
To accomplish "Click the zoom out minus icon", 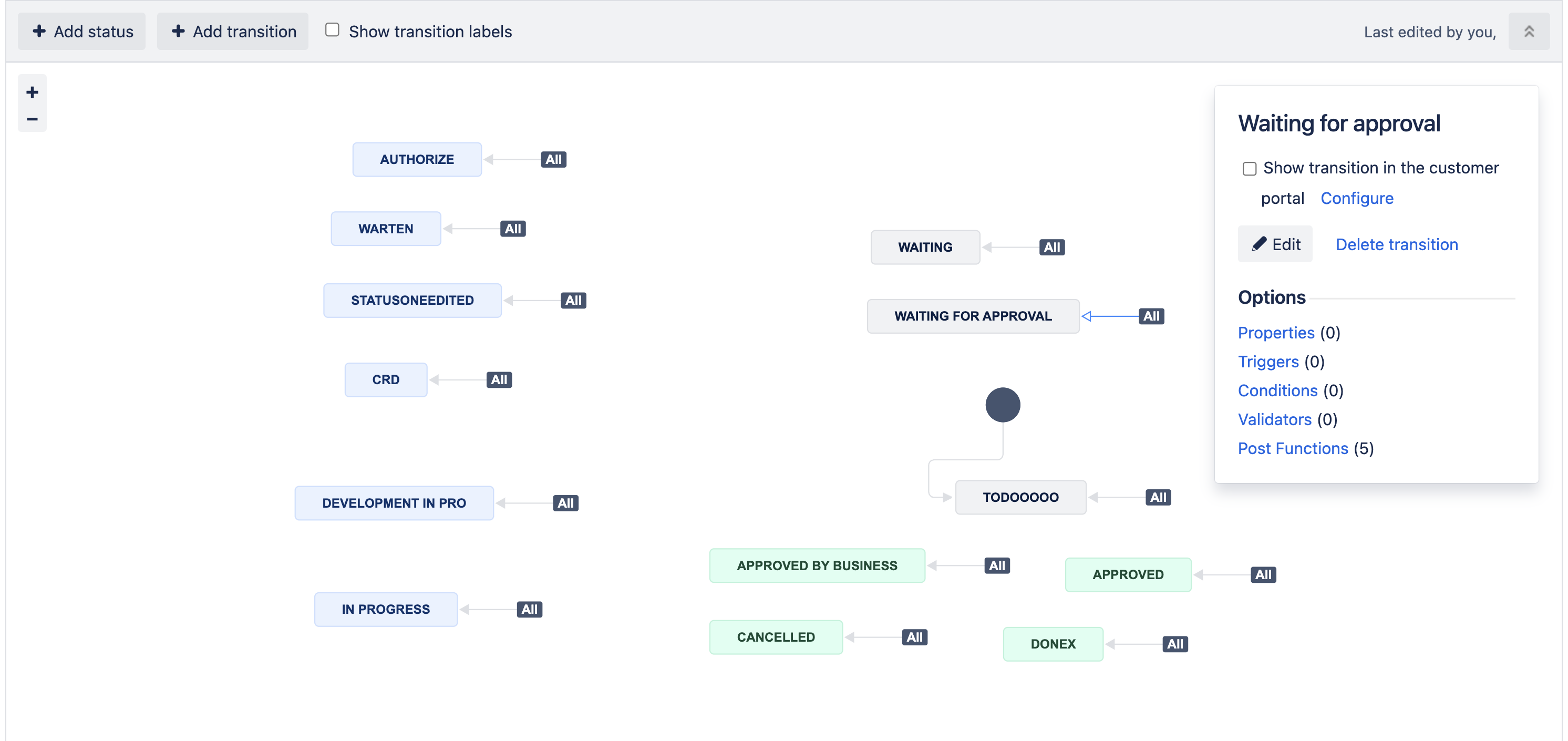I will coord(32,119).
